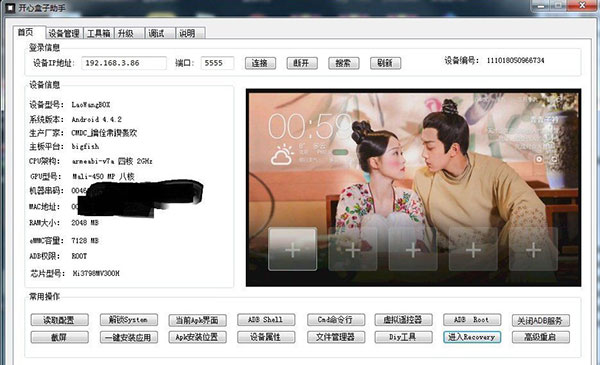Click the highlighted first plus tile in the preview
The height and width of the screenshot is (365, 600).
pos(293,249)
